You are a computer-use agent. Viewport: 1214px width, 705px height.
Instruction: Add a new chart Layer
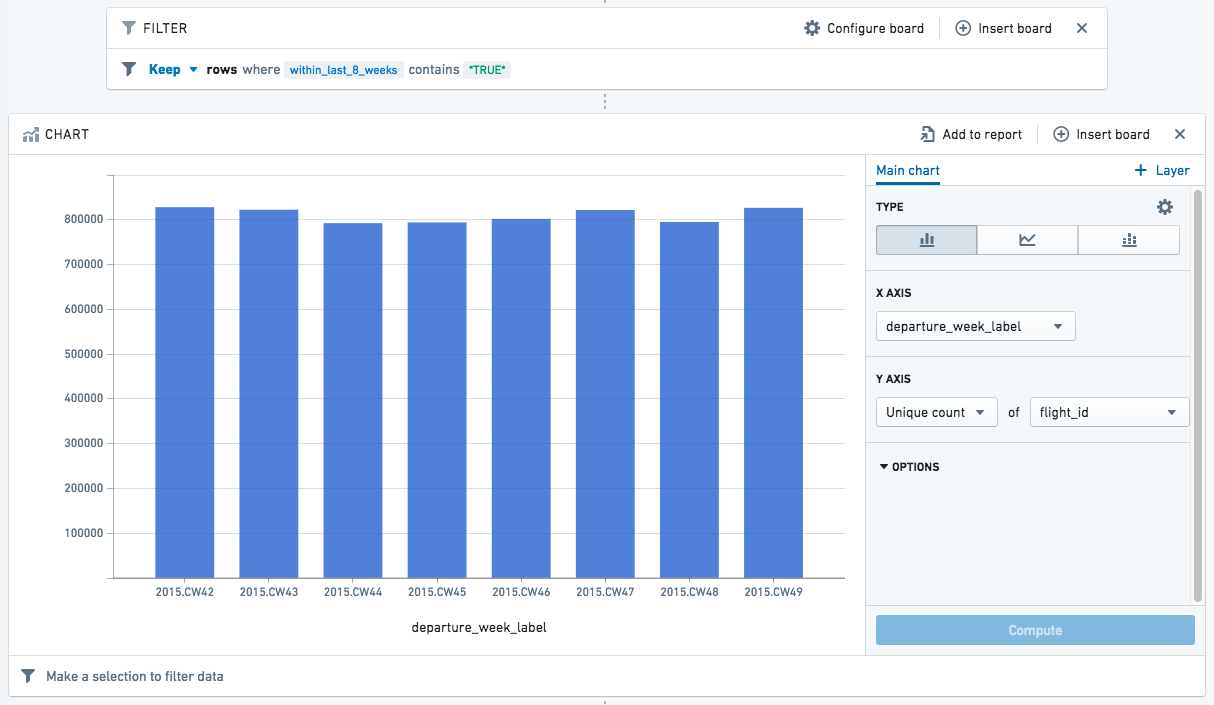[x=1162, y=170]
